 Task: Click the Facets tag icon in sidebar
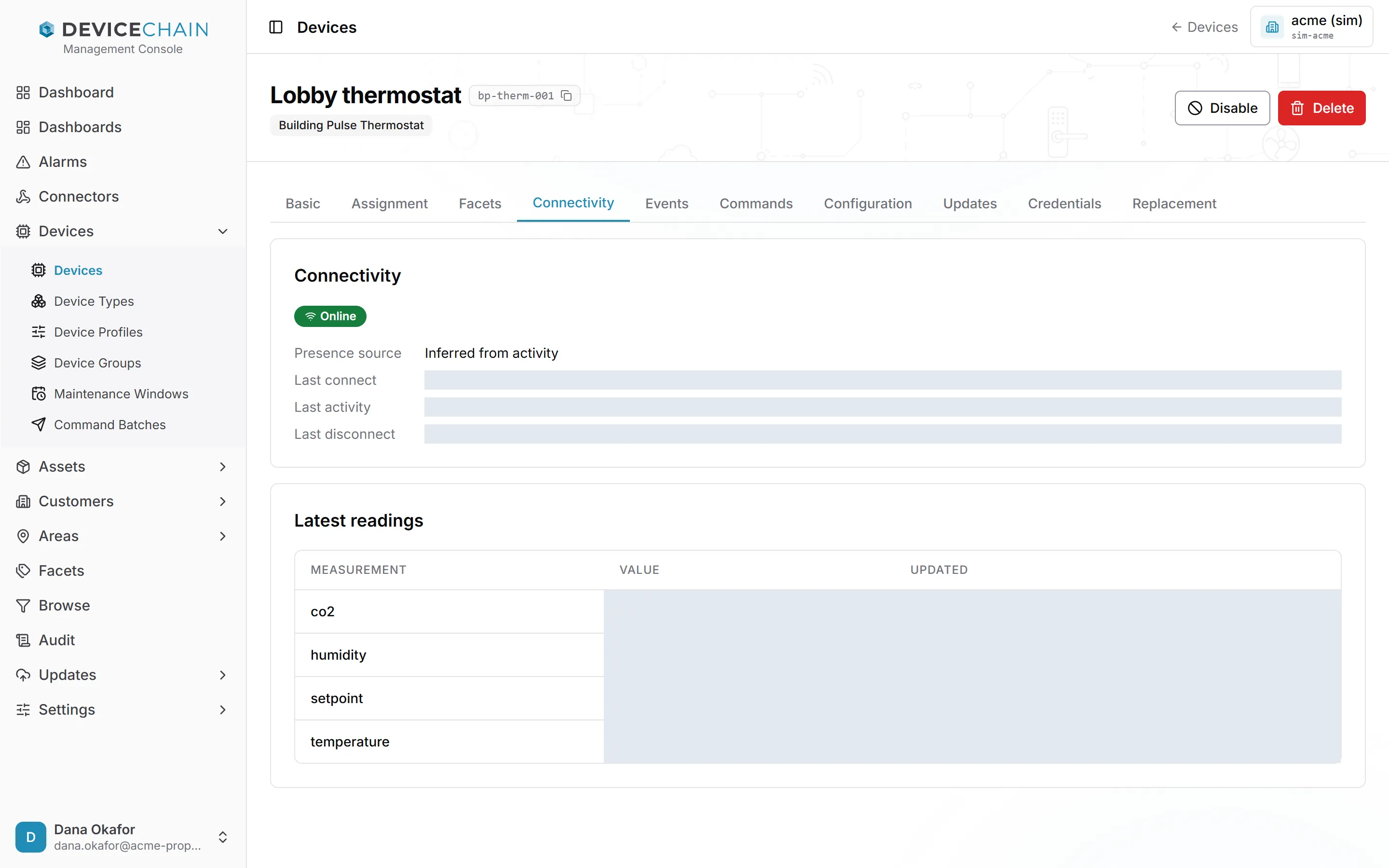pos(23,570)
